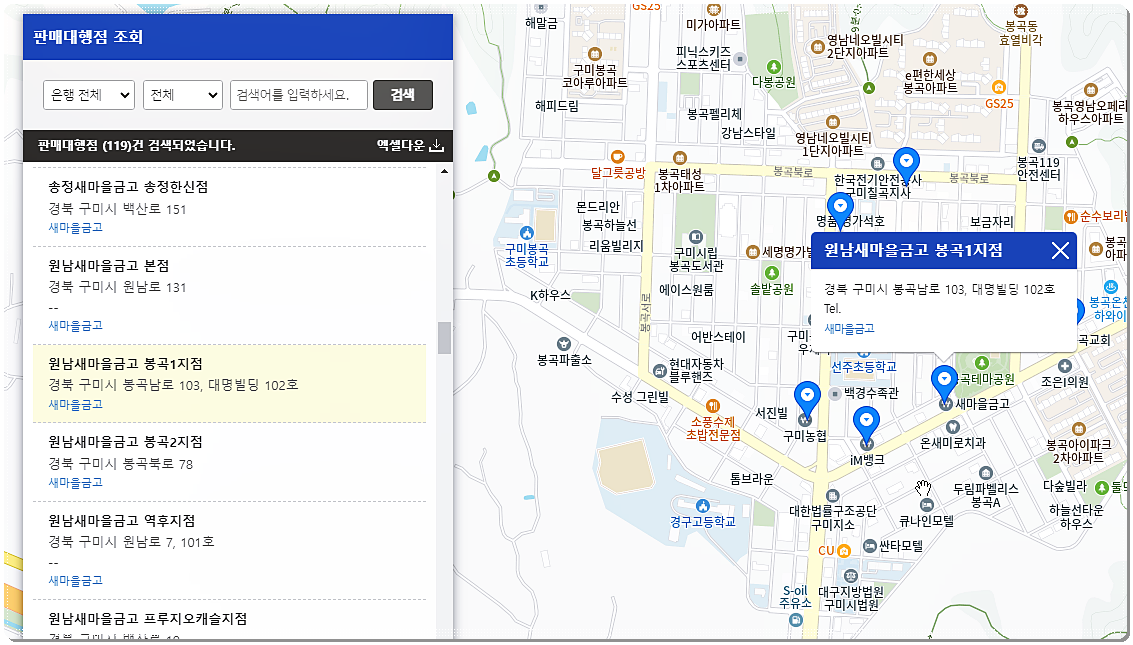Click the 백경수족관 map label
The image size is (1133, 645).
[x=871, y=393]
